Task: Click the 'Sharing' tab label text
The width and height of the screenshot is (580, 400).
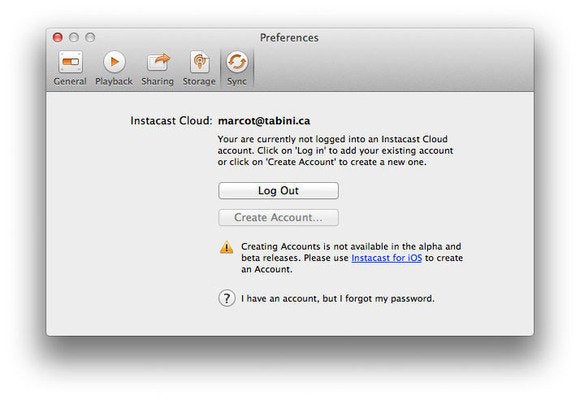Action: tap(158, 81)
